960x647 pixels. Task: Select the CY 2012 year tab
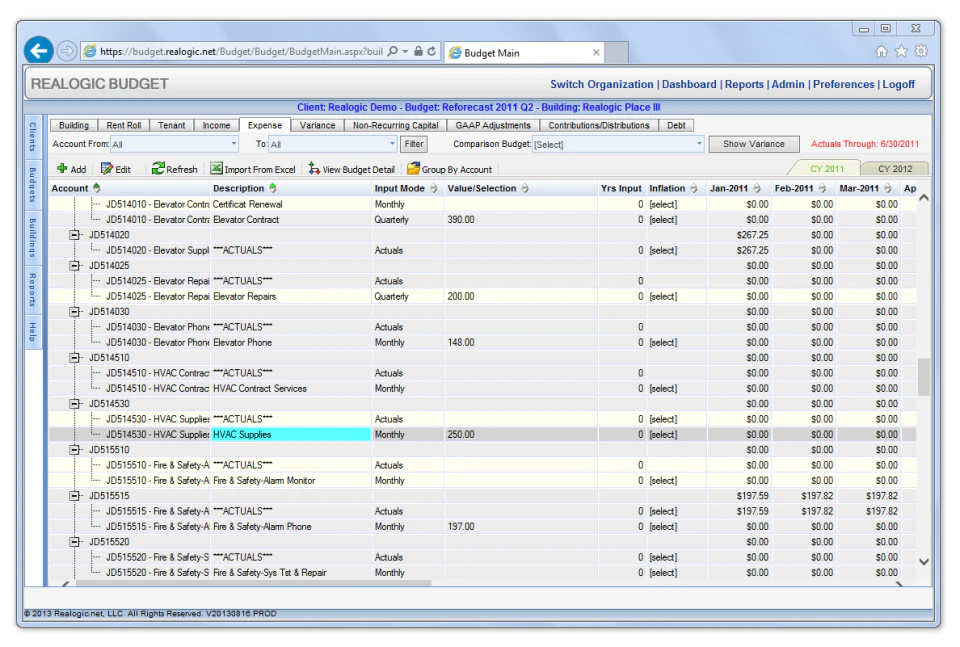point(894,168)
